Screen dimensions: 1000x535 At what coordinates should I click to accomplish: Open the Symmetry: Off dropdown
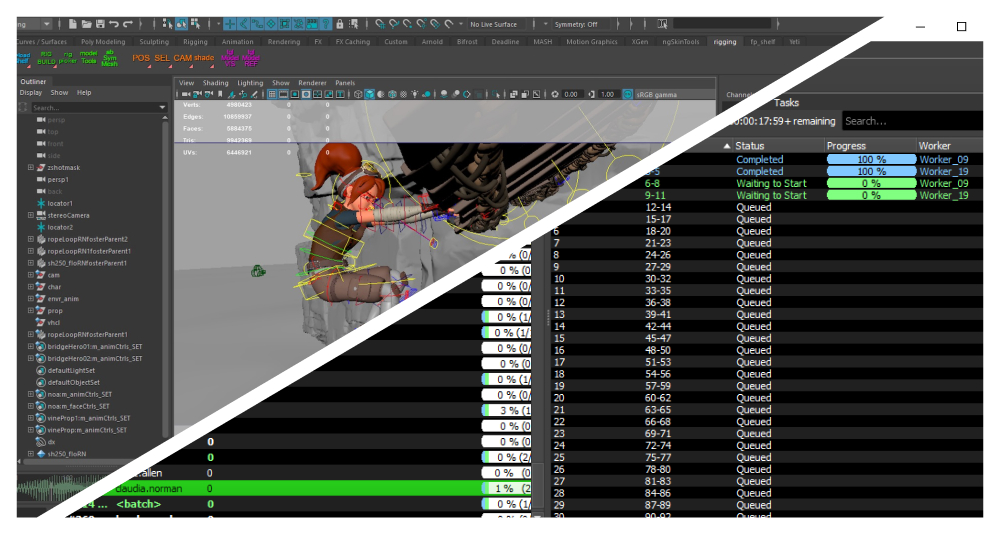tap(577, 24)
